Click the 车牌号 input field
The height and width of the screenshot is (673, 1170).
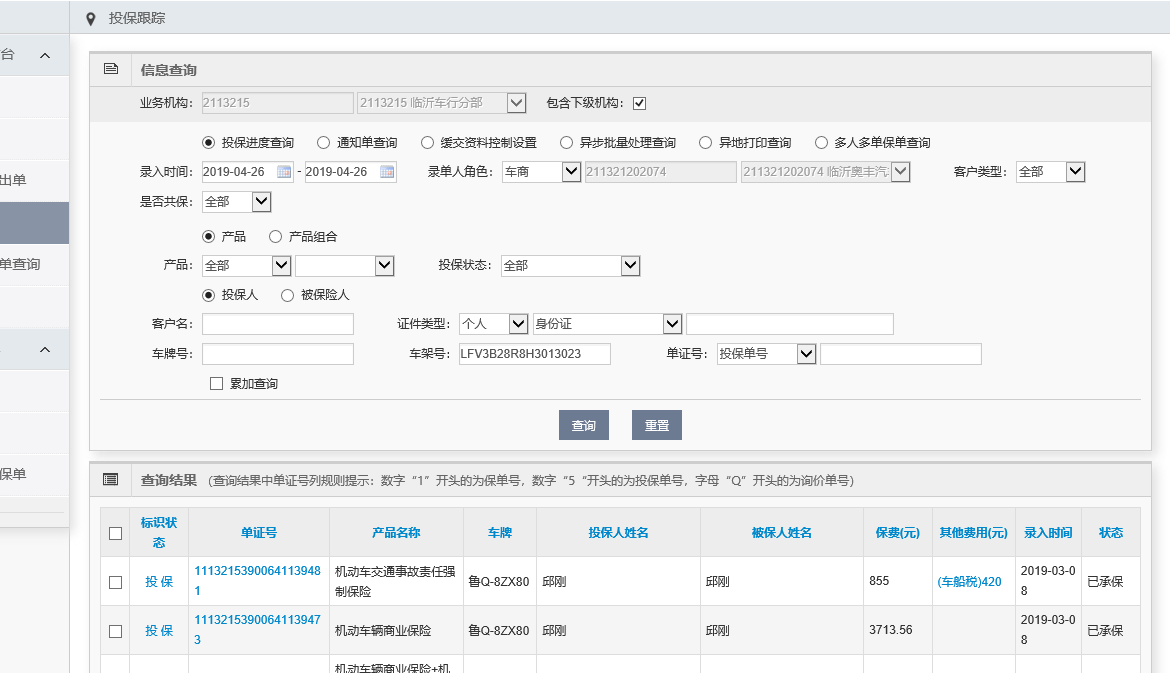pos(278,354)
